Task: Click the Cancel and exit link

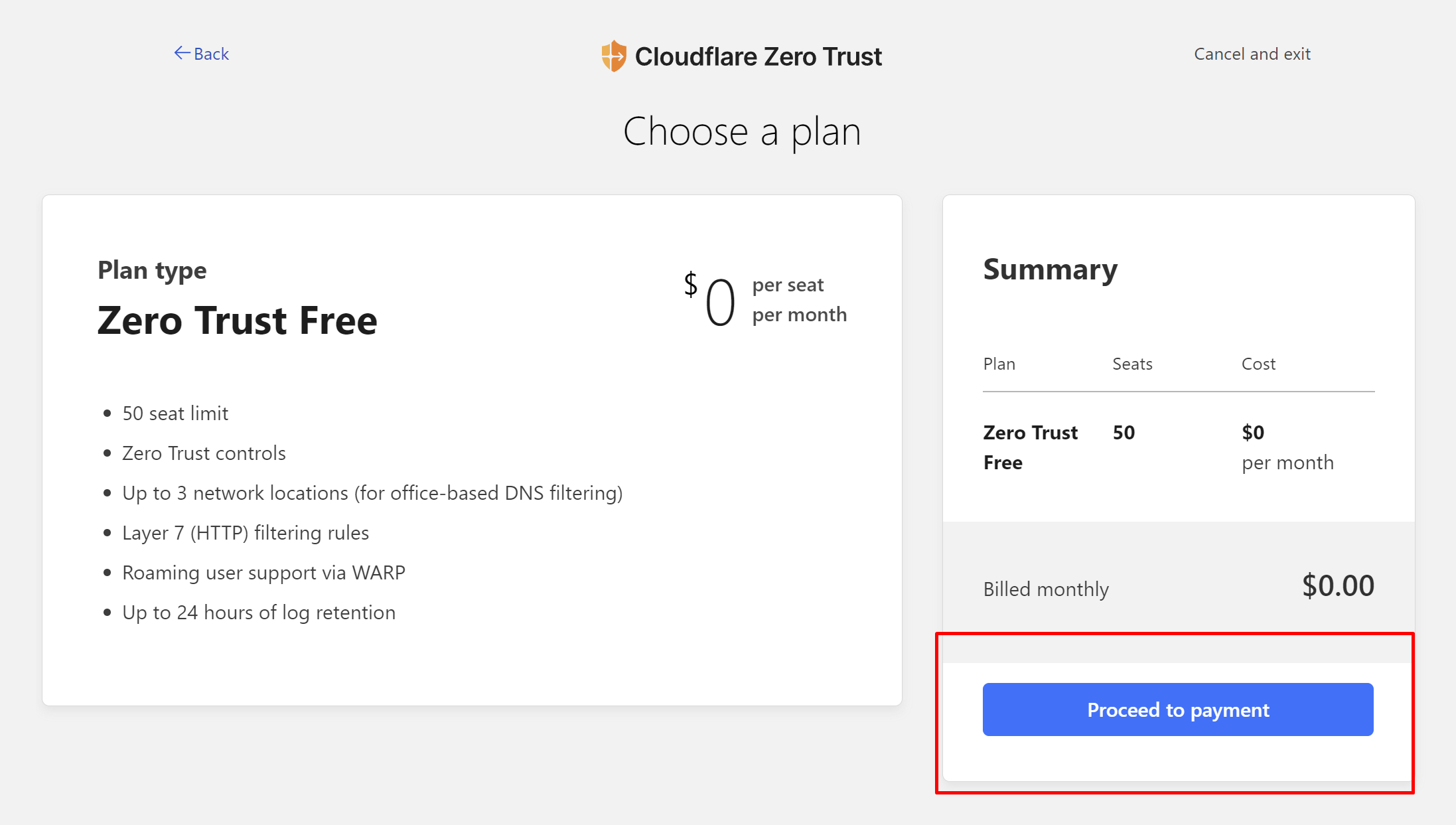Action: [x=1252, y=54]
